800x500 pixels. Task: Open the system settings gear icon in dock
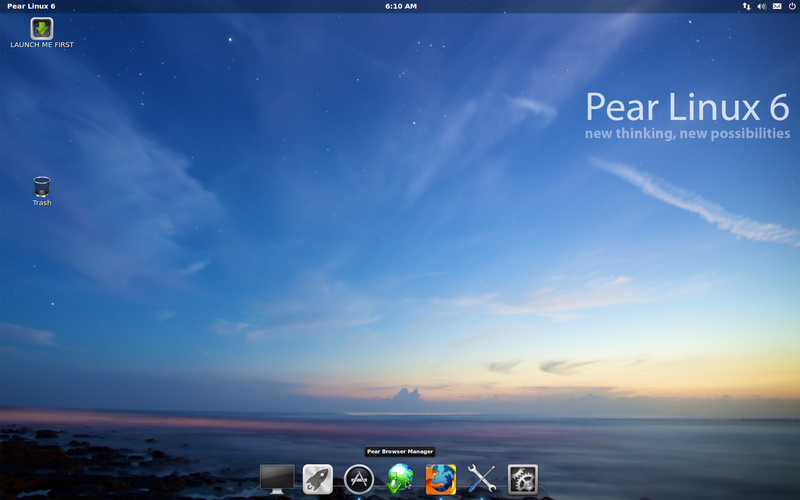tap(522, 479)
